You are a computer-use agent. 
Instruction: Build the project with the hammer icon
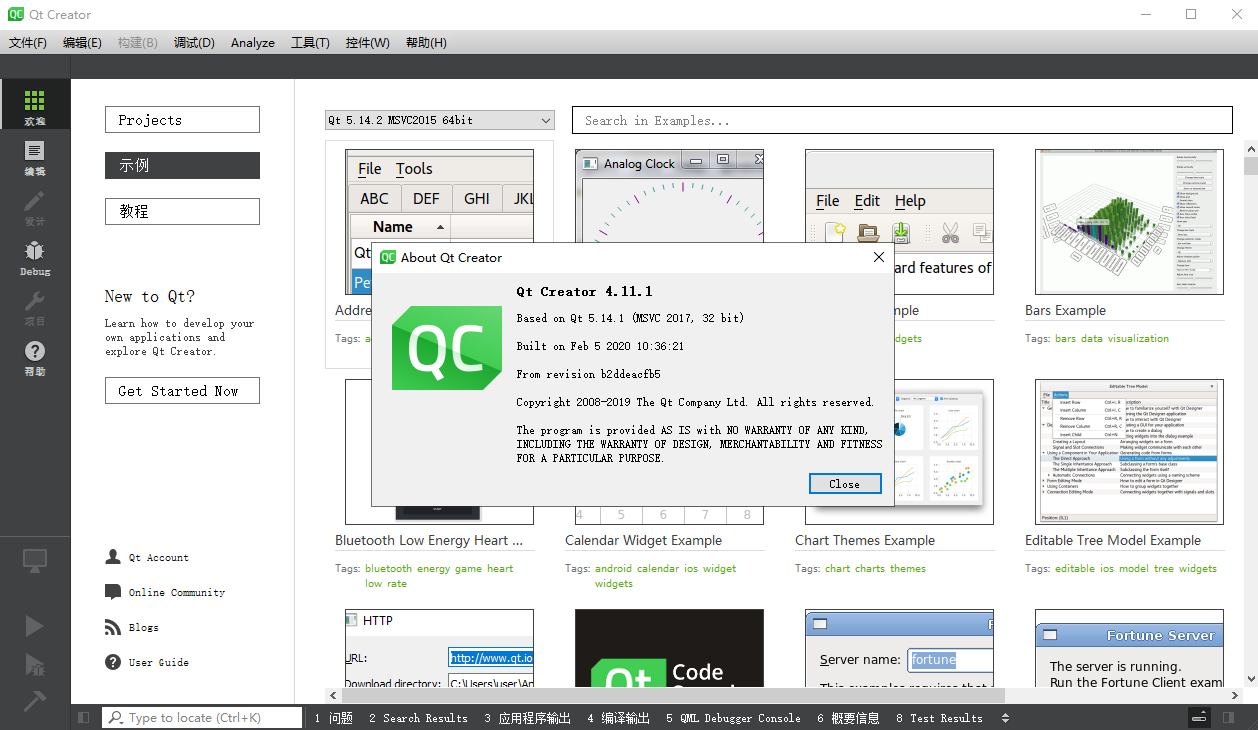pyautogui.click(x=35, y=700)
